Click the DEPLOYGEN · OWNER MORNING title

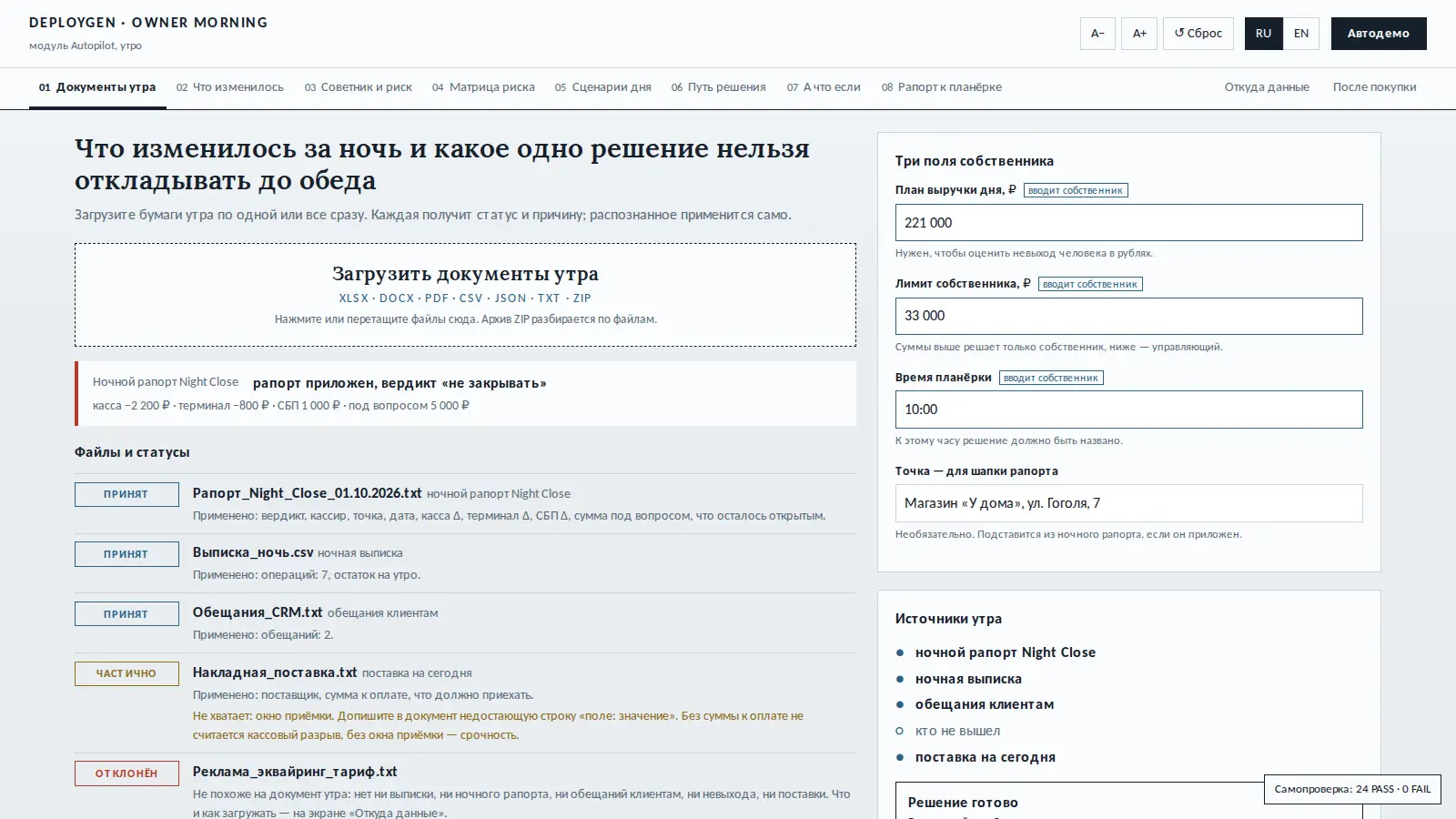pos(148,23)
